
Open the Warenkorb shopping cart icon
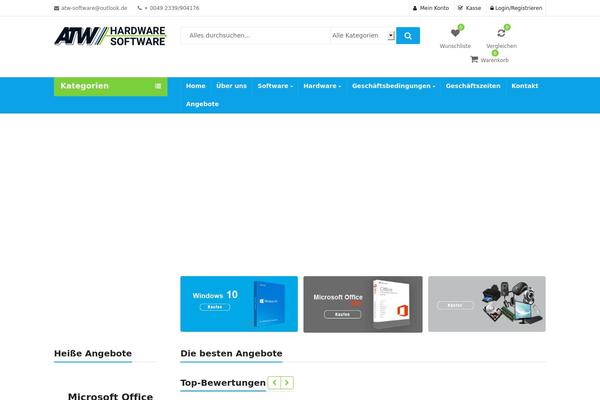point(474,59)
